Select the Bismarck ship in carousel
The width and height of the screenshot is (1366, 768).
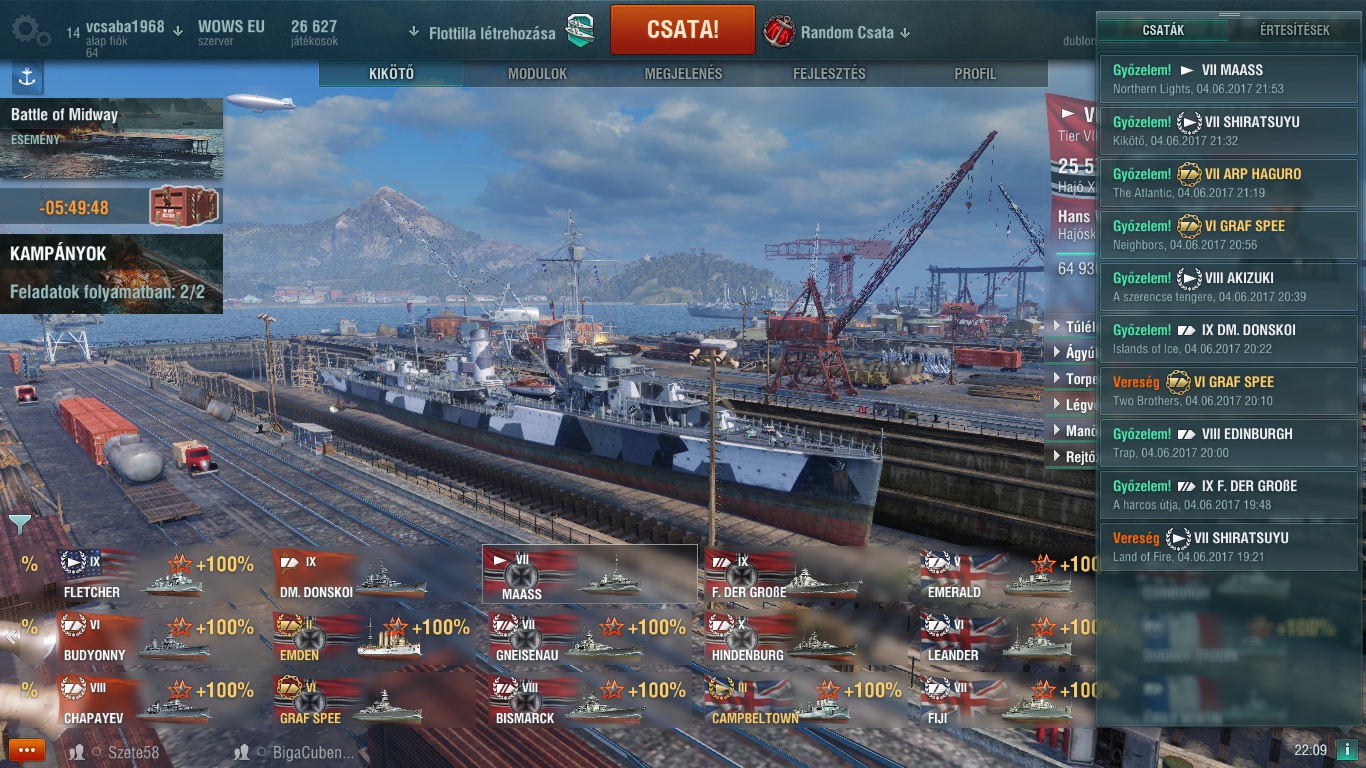tap(590, 700)
